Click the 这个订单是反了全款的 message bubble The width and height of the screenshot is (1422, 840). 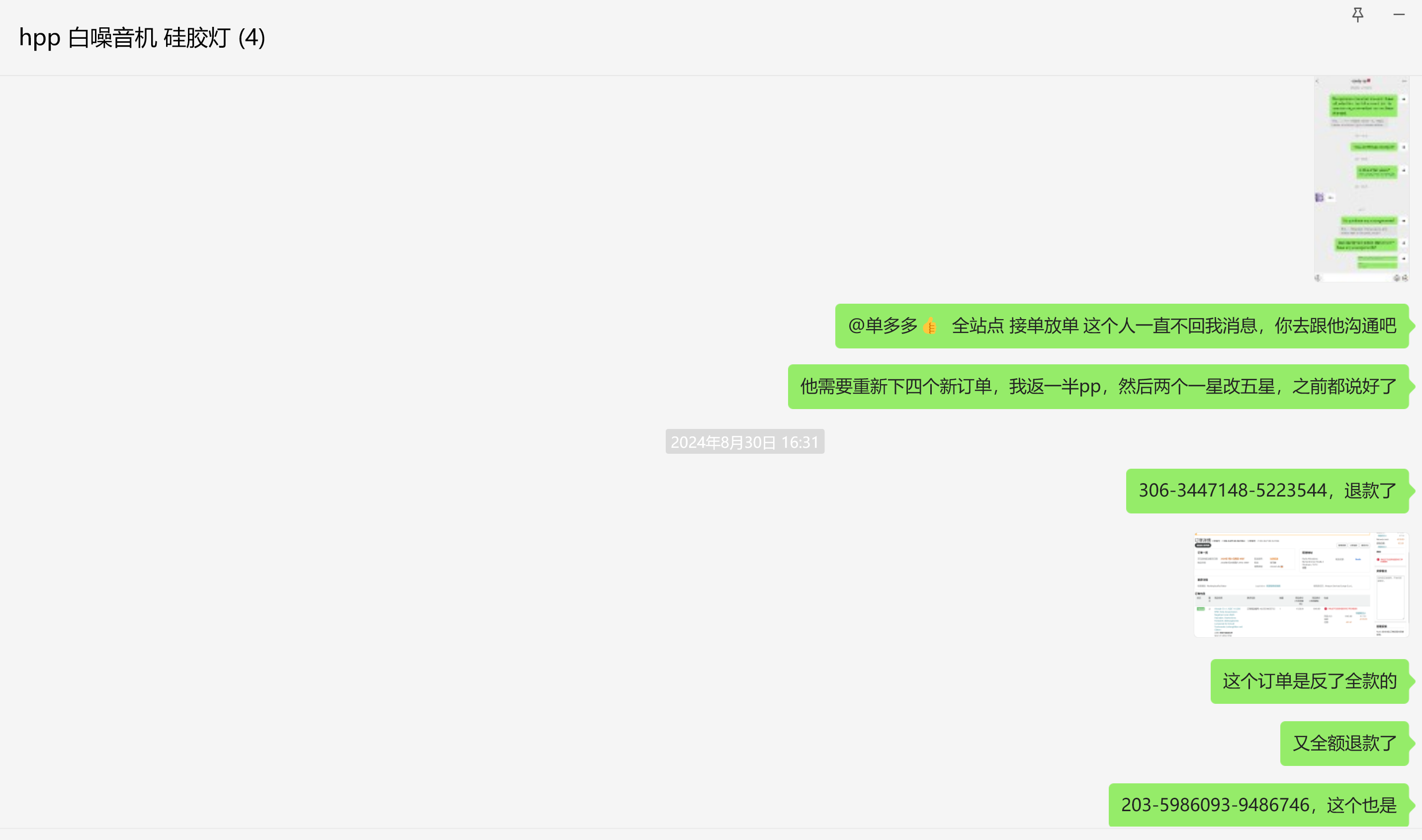1309,681
